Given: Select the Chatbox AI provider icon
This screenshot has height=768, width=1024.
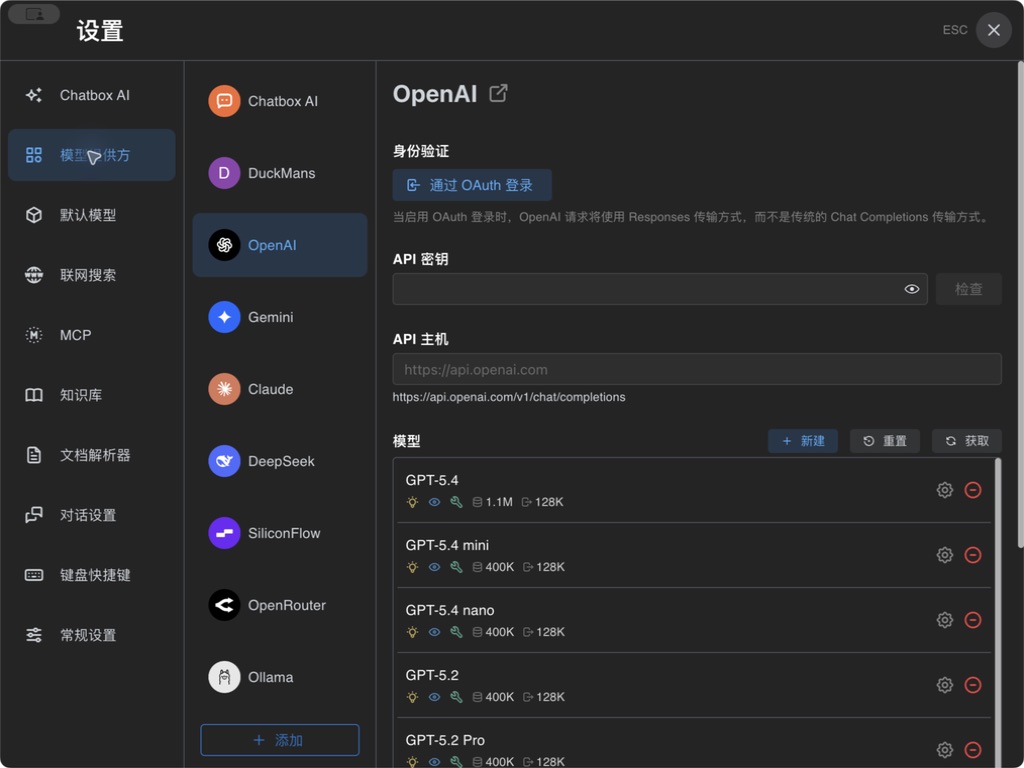Looking at the screenshot, I should pyautogui.click(x=224, y=101).
